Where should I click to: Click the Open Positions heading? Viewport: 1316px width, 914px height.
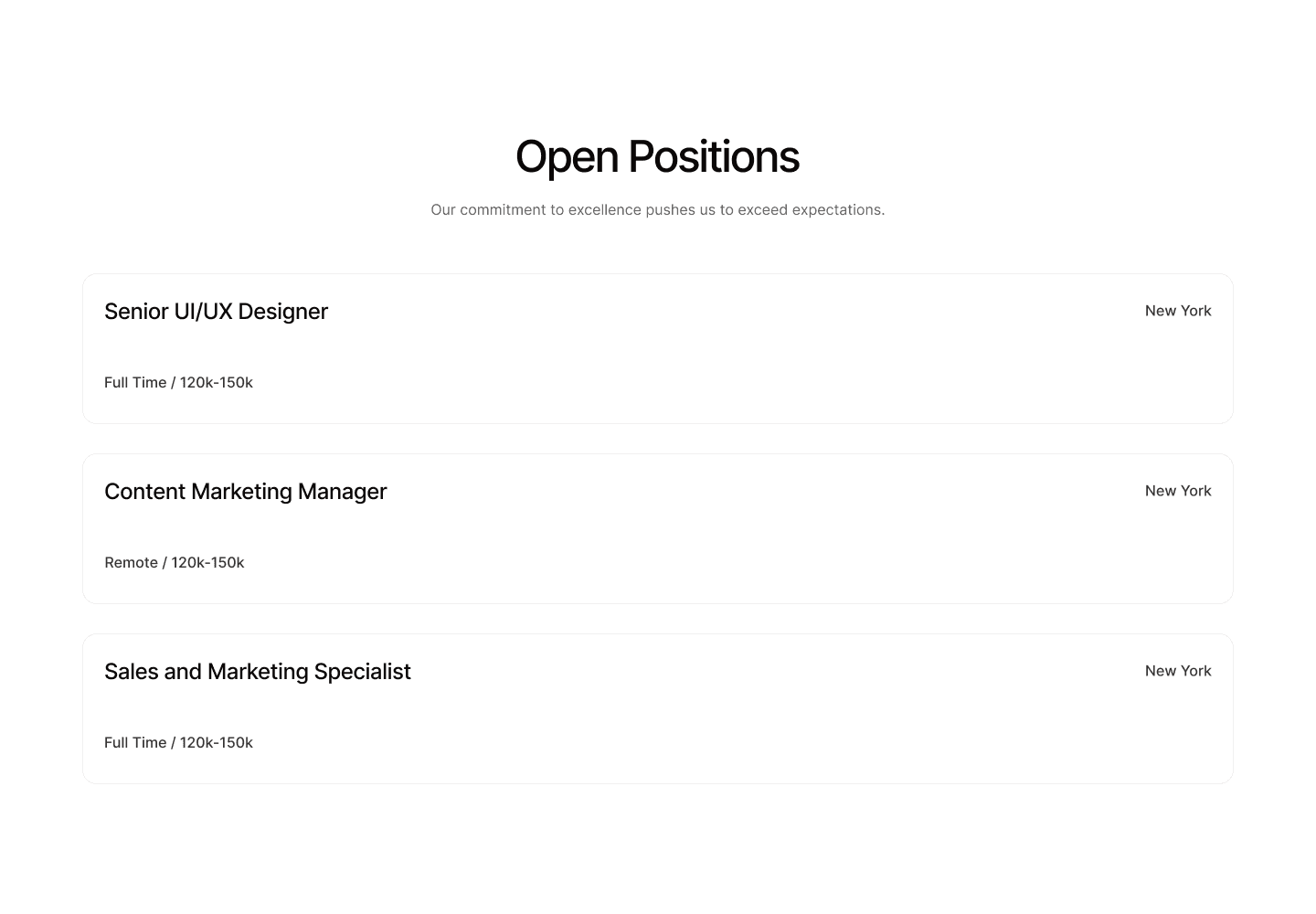[657, 156]
